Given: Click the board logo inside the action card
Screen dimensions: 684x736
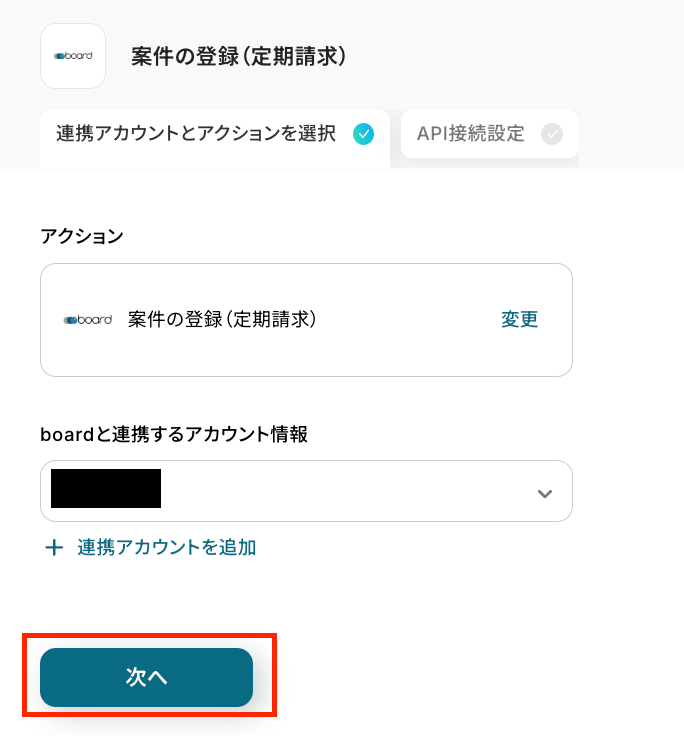Looking at the screenshot, I should 88,320.
